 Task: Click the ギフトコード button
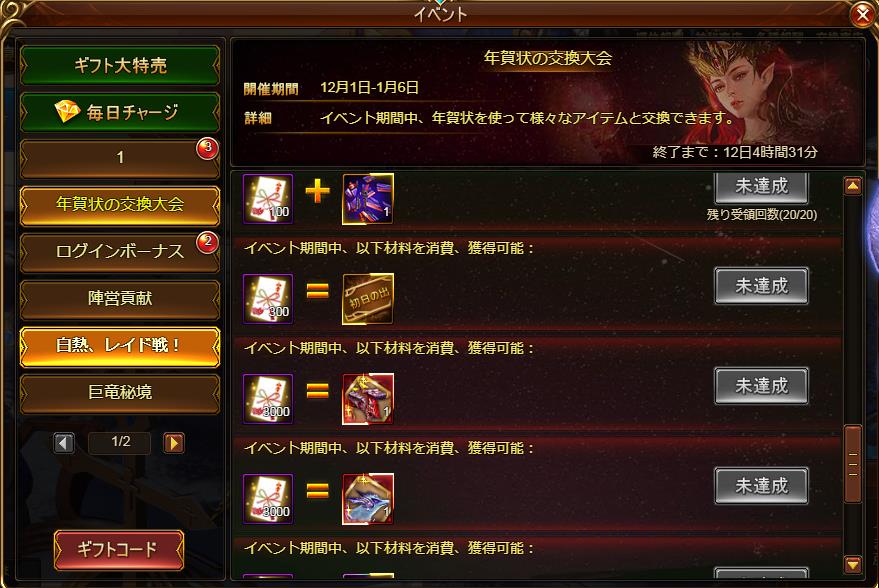click(119, 549)
